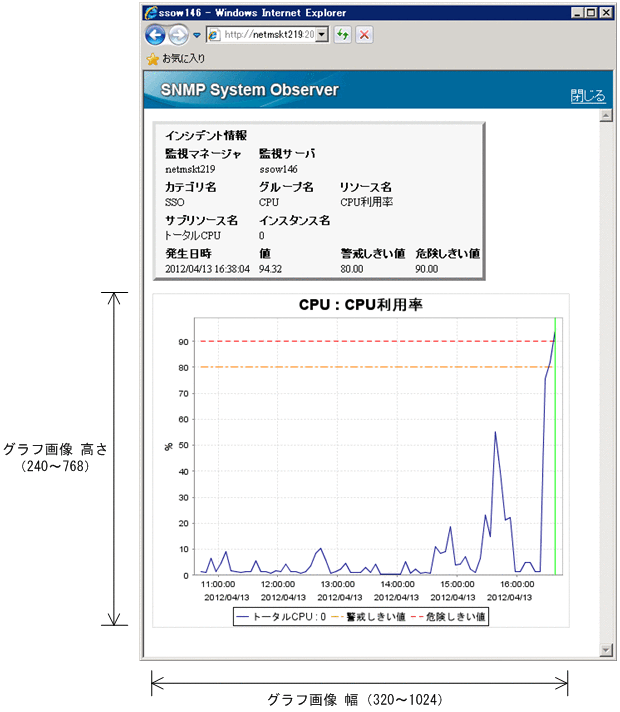This screenshot has height=712, width=620.
Task: Click the 監視マネージャ label
Action: coord(203,154)
